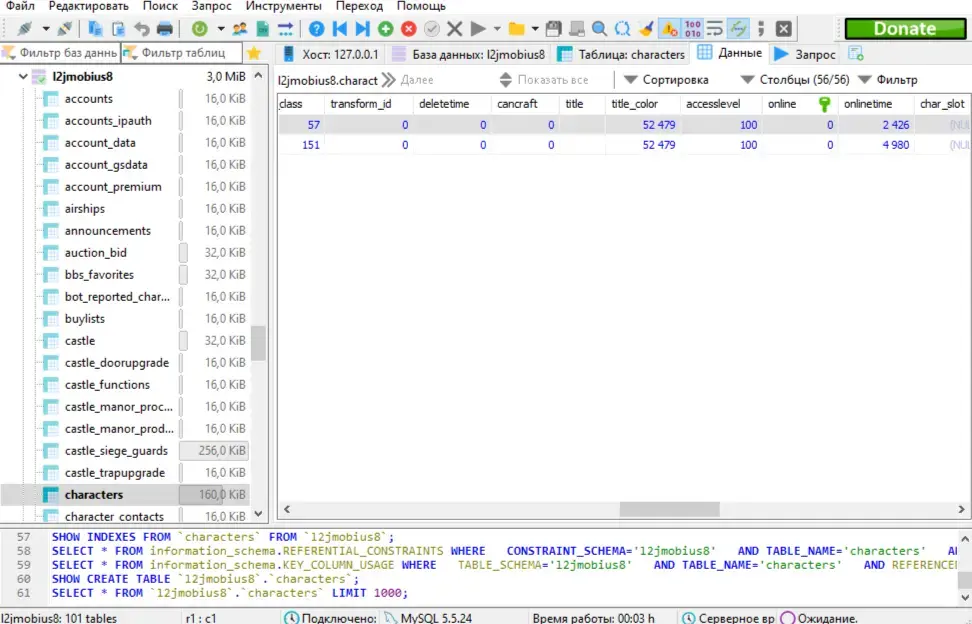Open the Столбцы (56/56) dropdown
972x624 pixels.
click(795, 80)
